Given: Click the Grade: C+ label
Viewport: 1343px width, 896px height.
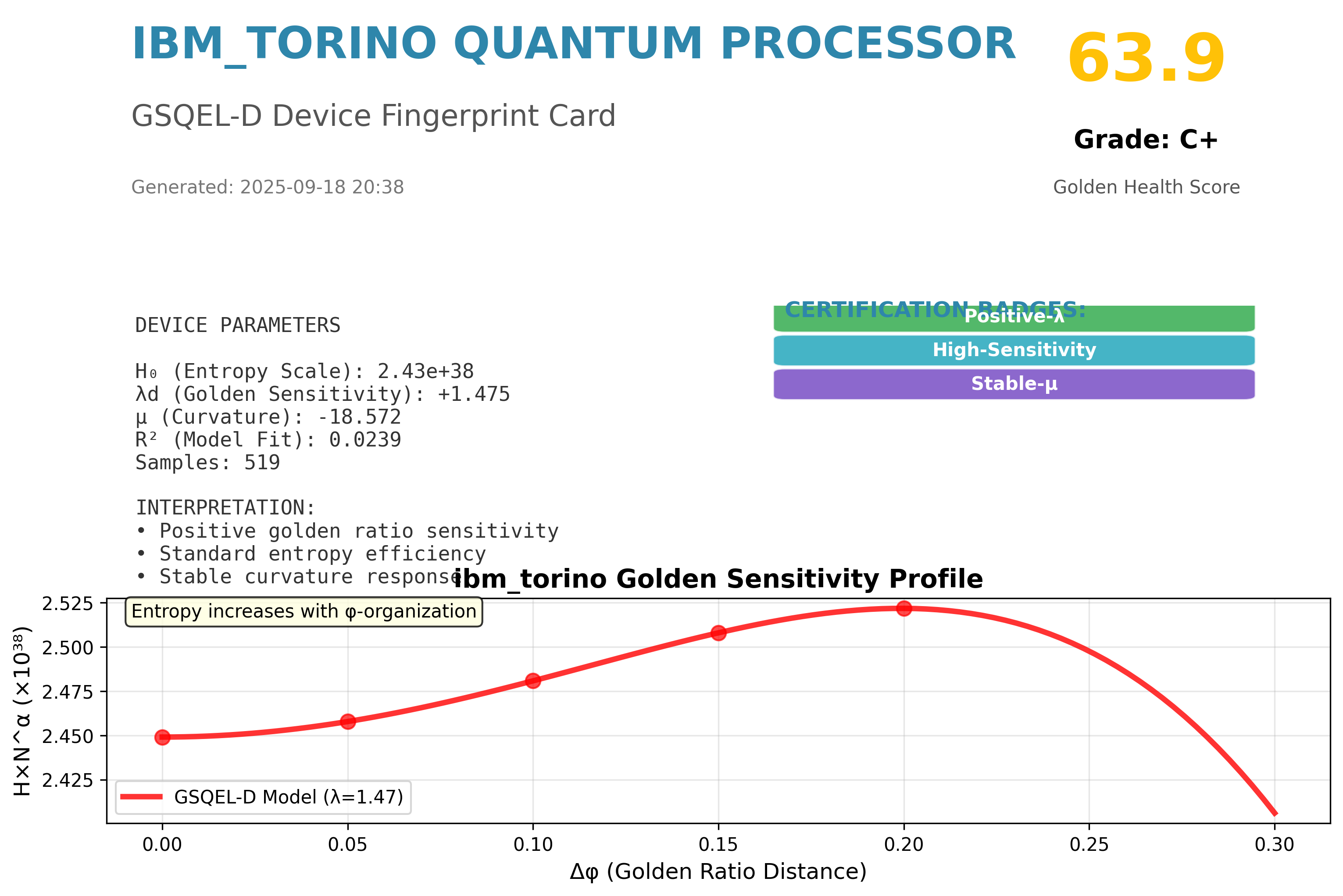Looking at the screenshot, I should pyautogui.click(x=1146, y=140).
